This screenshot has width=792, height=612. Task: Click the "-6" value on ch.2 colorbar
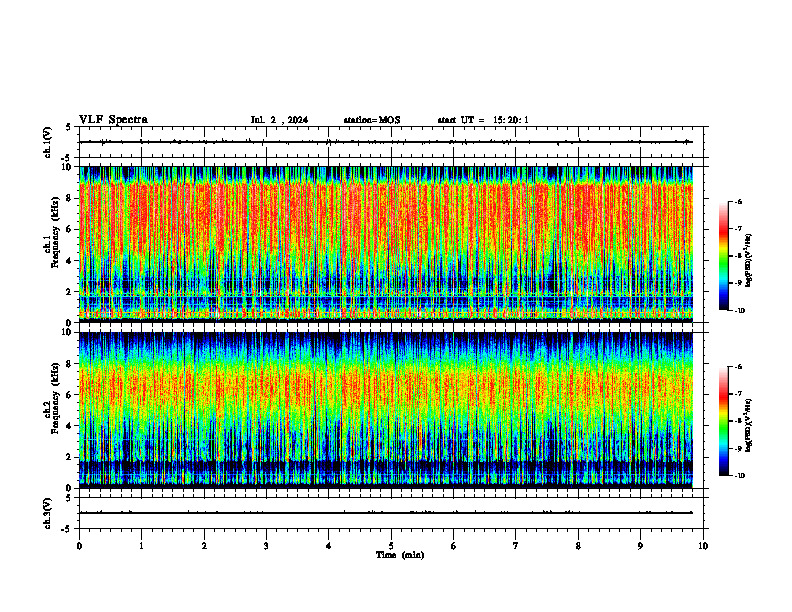(738, 367)
